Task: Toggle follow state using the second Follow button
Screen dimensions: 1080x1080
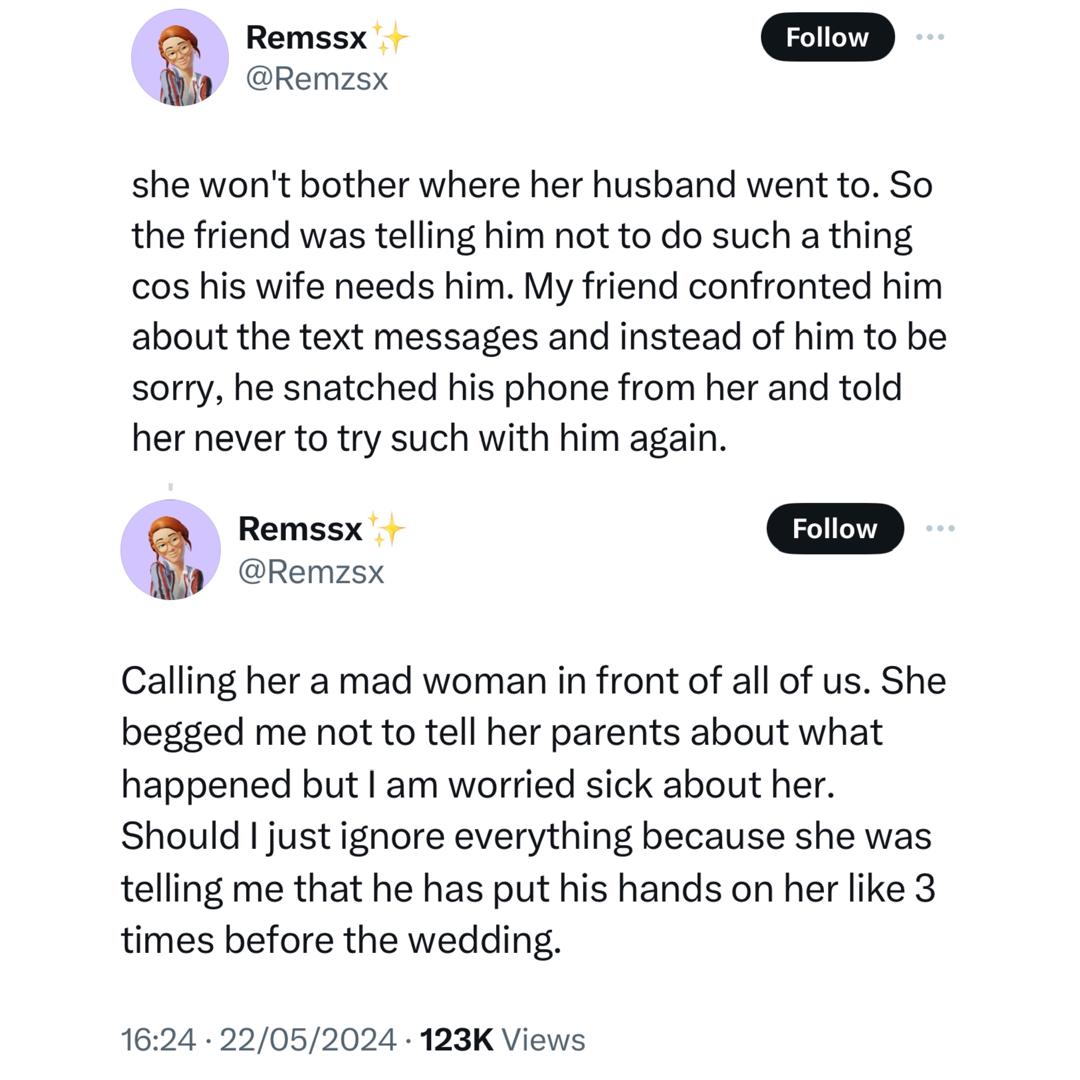Action: [x=834, y=528]
